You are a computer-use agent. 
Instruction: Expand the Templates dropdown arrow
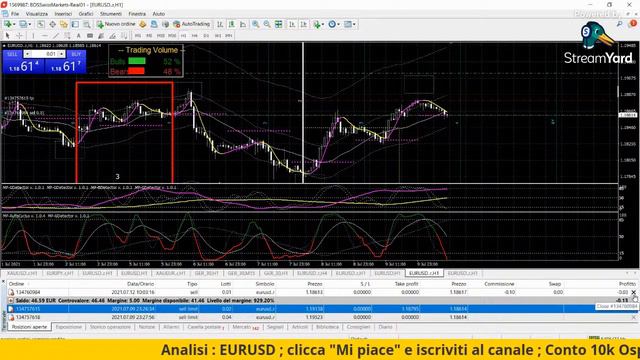tap(354, 24)
